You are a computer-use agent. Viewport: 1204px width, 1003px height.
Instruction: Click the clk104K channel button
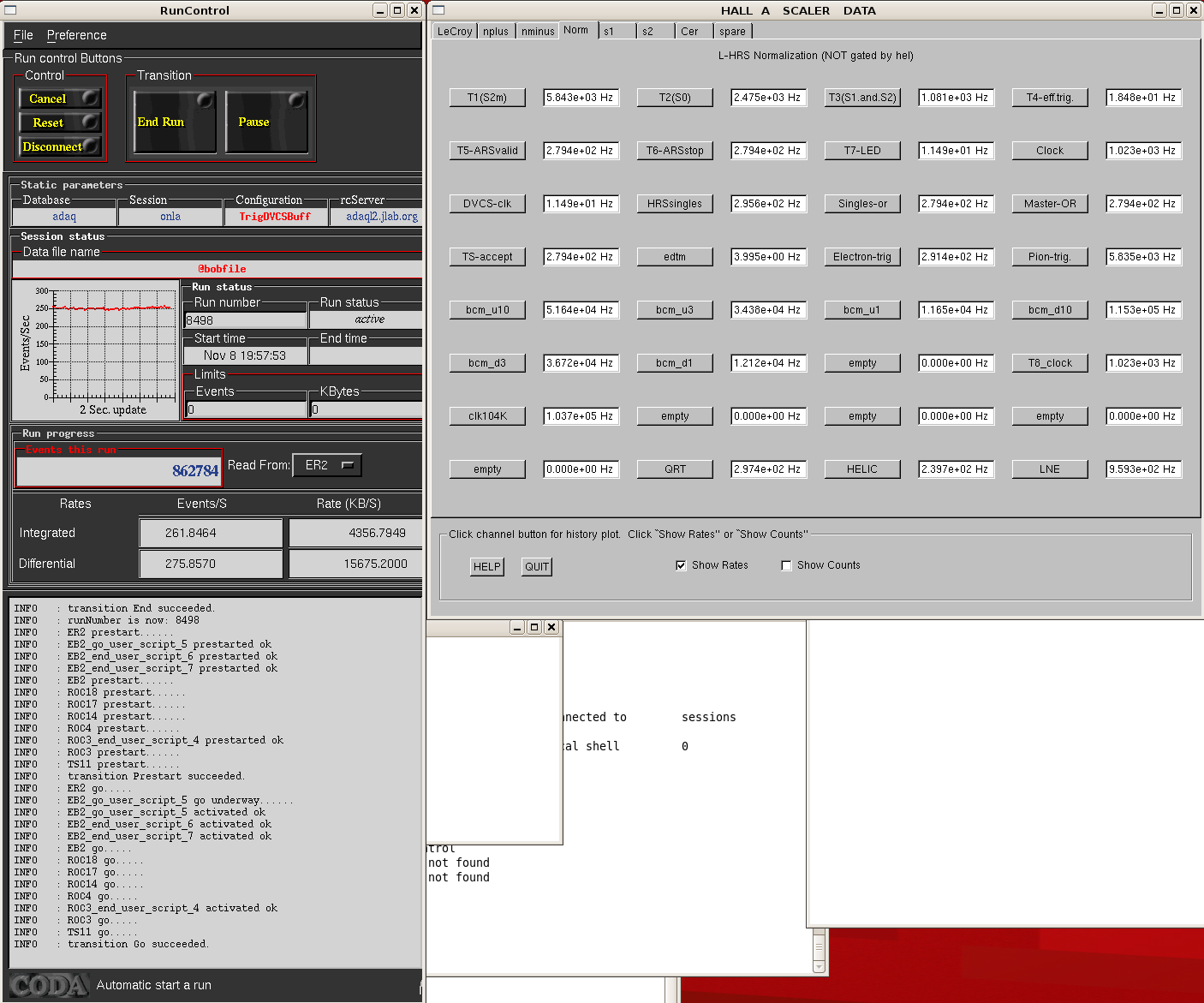point(487,416)
